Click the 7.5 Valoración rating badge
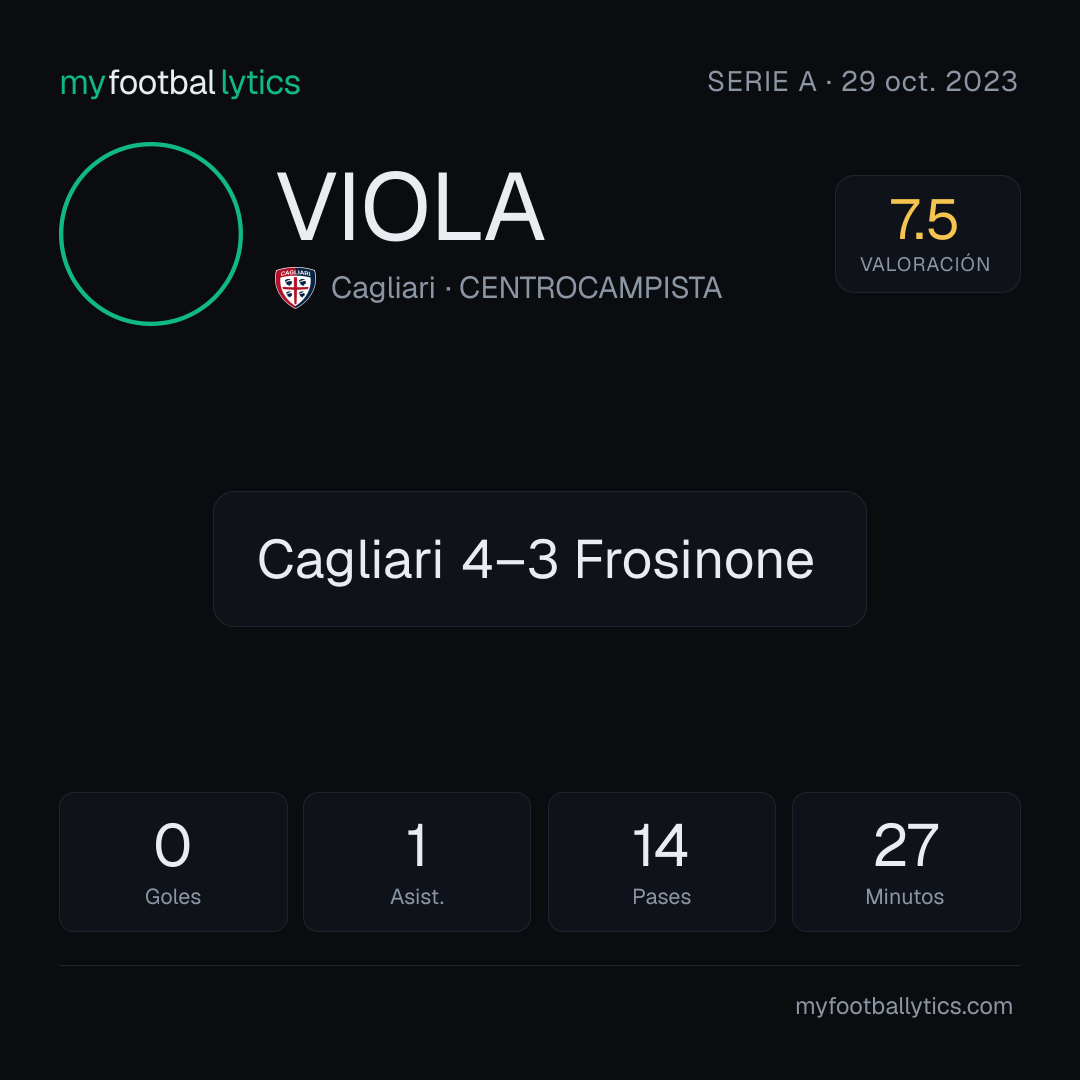Viewport: 1080px width, 1080px height. 927,234
